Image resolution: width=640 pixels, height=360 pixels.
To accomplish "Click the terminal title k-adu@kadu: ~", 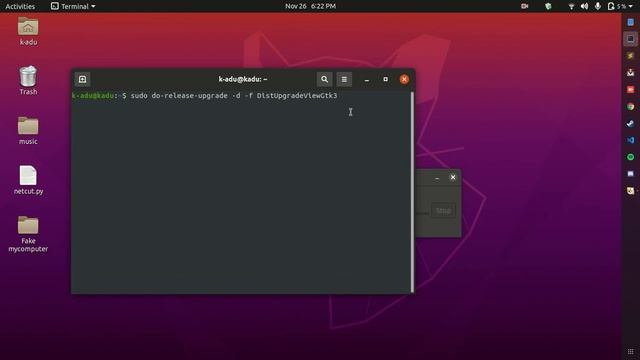I will coord(243,79).
